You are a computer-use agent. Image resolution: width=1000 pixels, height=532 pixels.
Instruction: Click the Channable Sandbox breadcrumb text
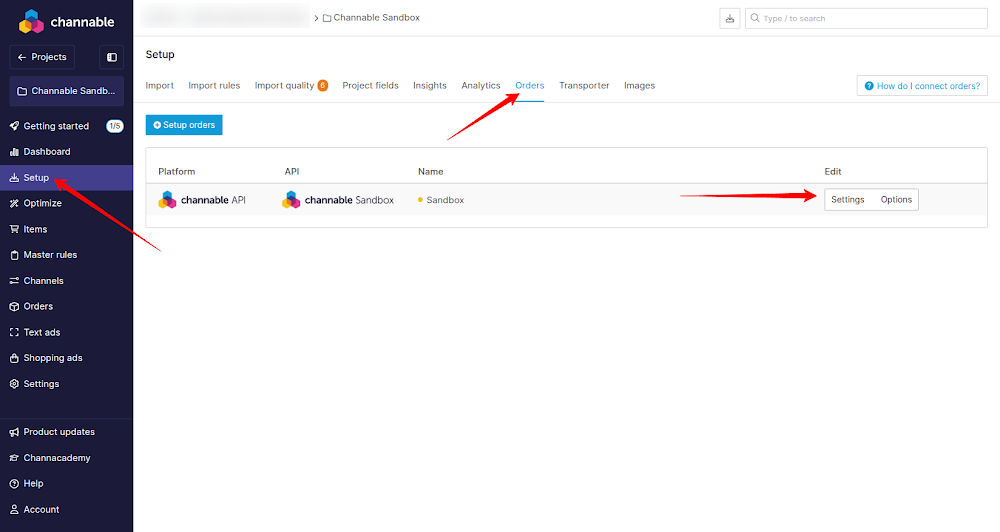coord(376,18)
